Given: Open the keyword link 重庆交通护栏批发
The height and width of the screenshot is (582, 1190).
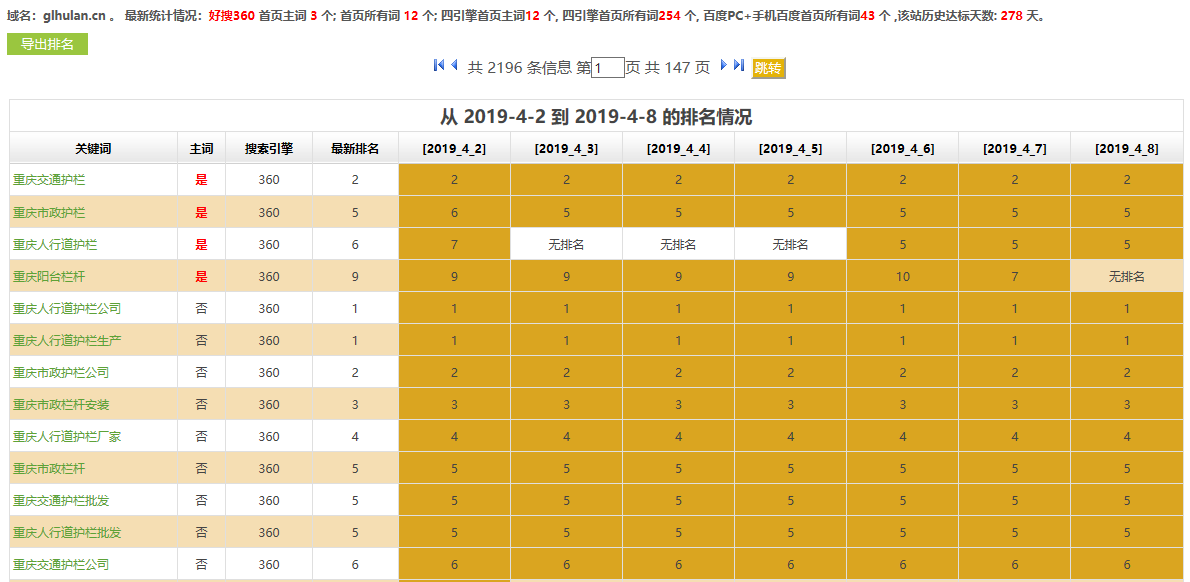Looking at the screenshot, I should coord(59,500).
